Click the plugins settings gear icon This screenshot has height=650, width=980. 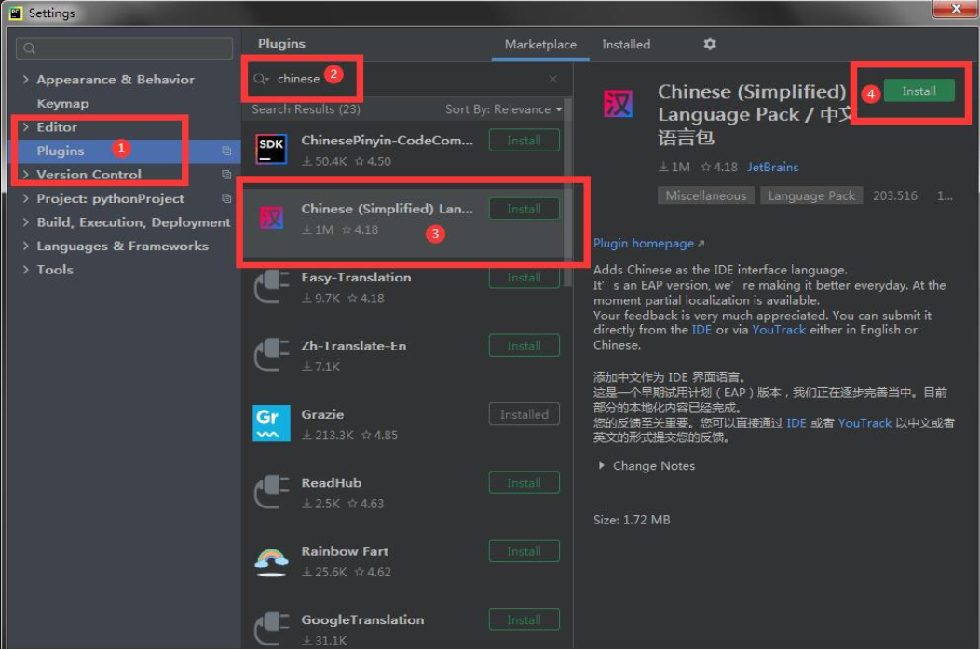pos(709,44)
